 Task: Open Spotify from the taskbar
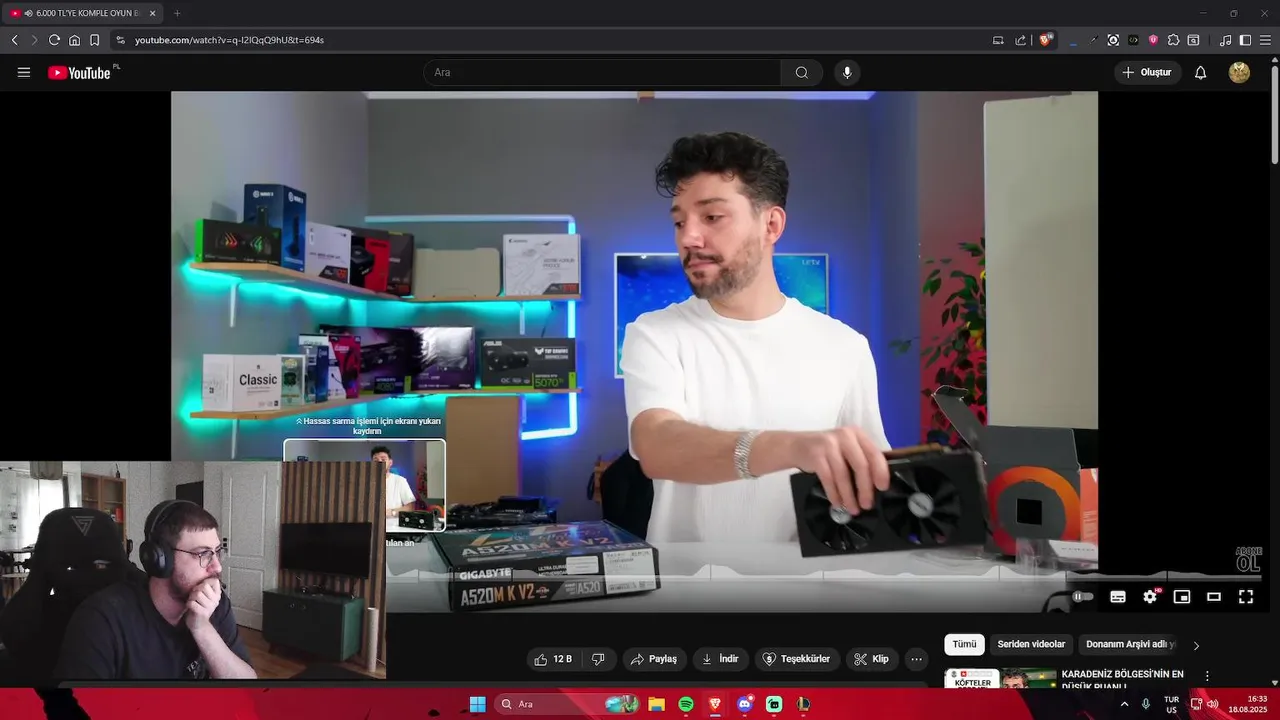point(686,704)
